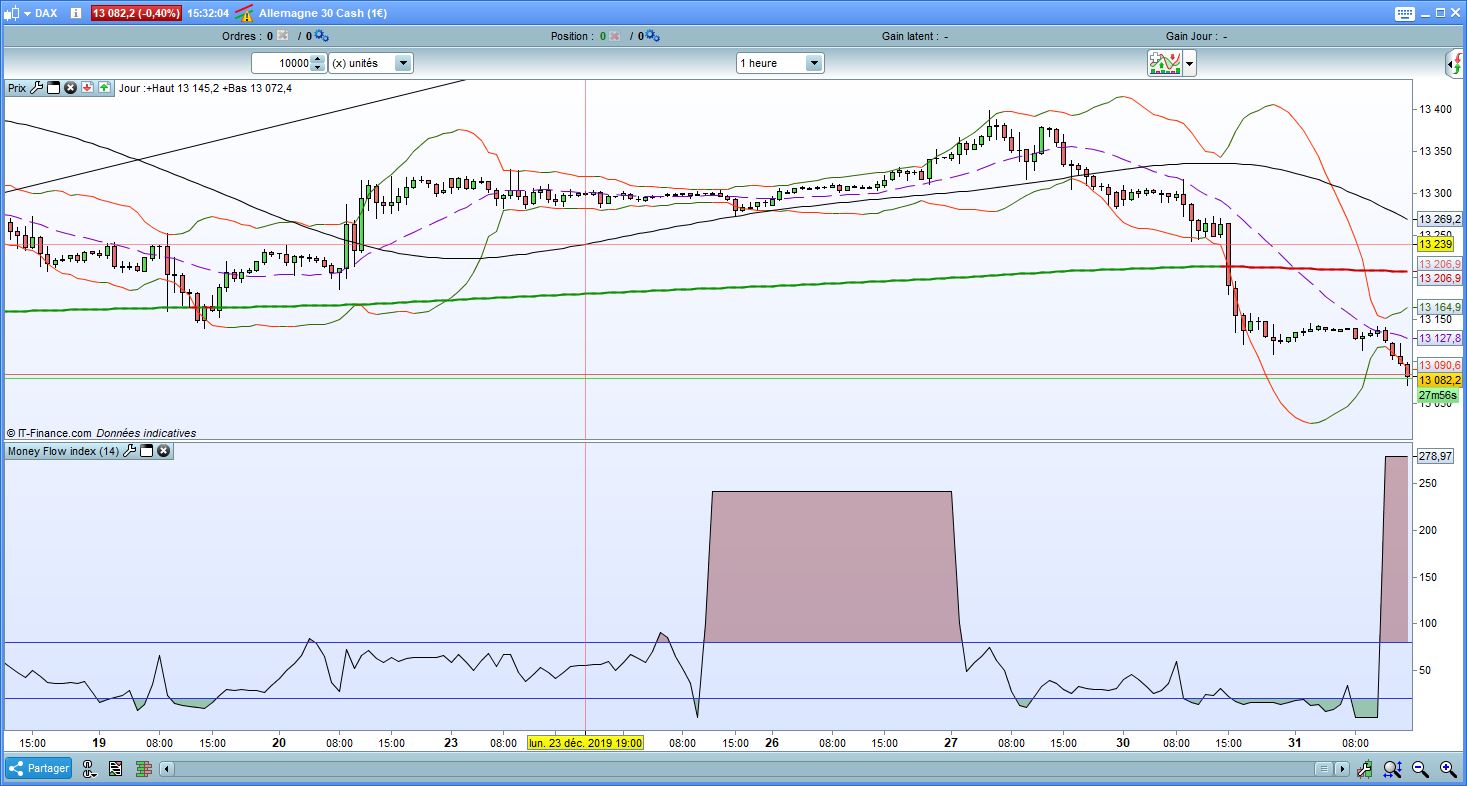Click the 27m56s countdown timer label
Image resolution: width=1467 pixels, height=786 pixels.
1436,396
